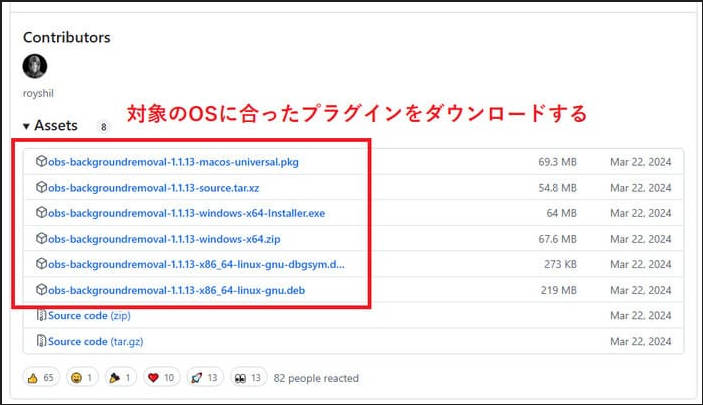The image size is (703, 405).
Task: Open the royshil username link
Action: coord(38,93)
